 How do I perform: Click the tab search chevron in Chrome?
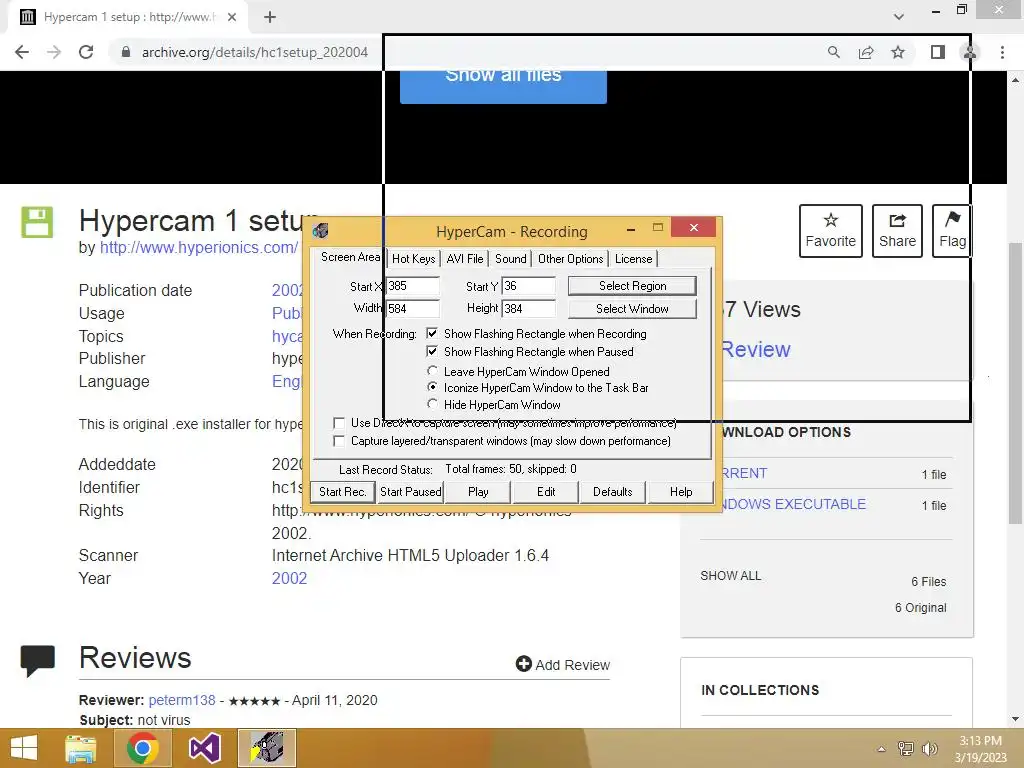pyautogui.click(x=899, y=17)
